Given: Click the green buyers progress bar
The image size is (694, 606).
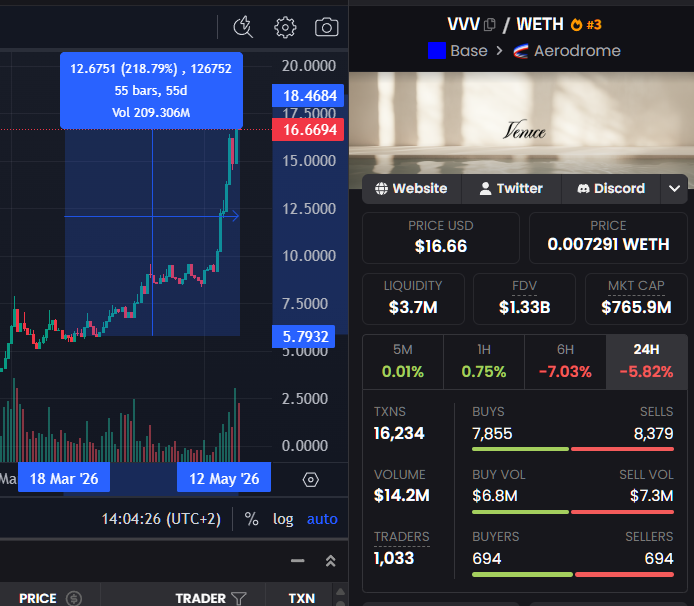Looking at the screenshot, I should click(522, 575).
